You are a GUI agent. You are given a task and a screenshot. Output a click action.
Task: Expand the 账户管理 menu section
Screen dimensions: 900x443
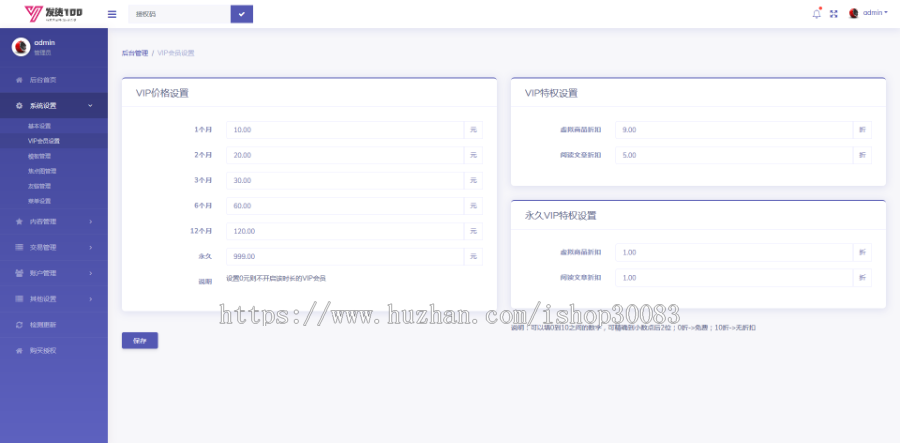(53, 273)
